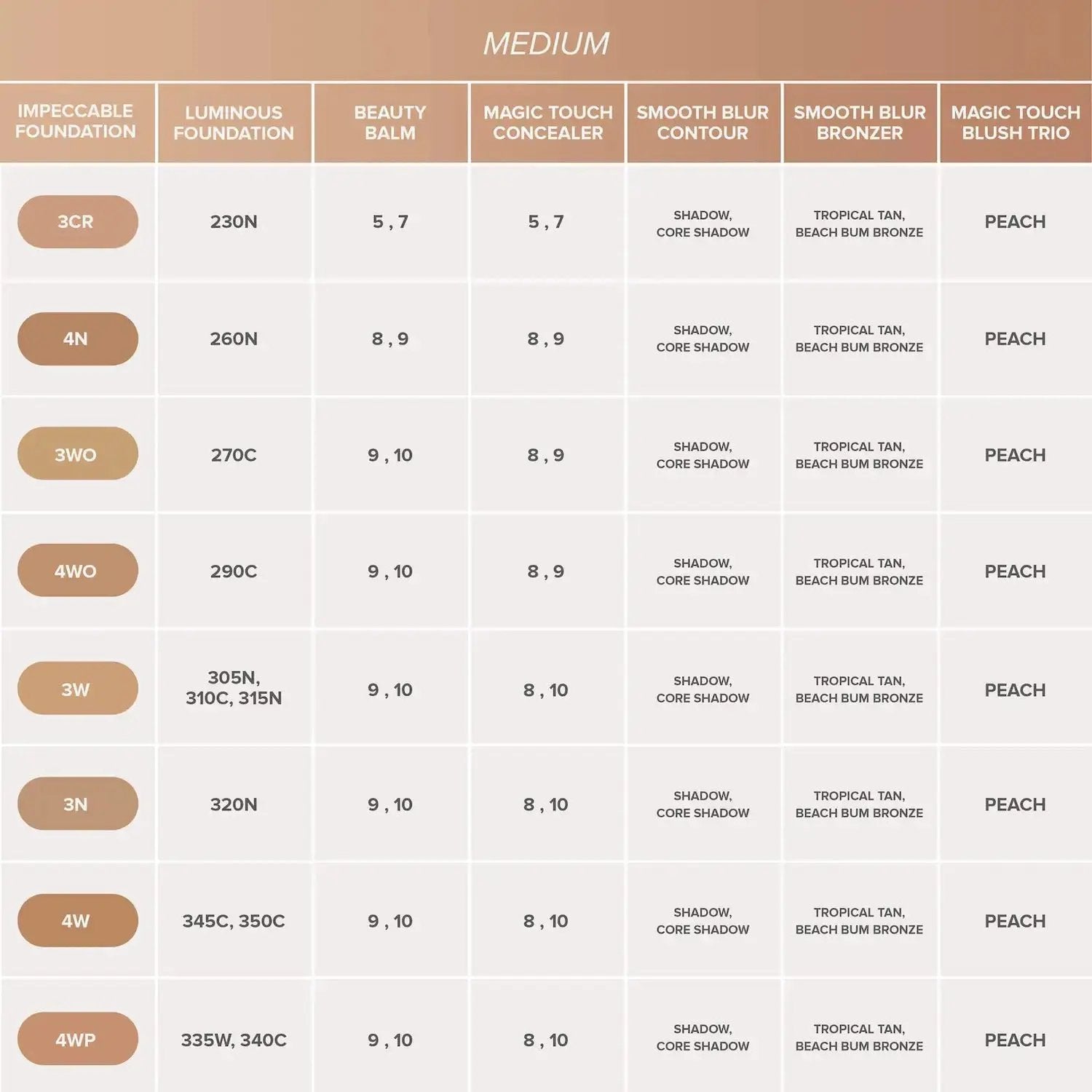
Task: Click the 335W, 340C shade cell
Action: [x=234, y=1040]
